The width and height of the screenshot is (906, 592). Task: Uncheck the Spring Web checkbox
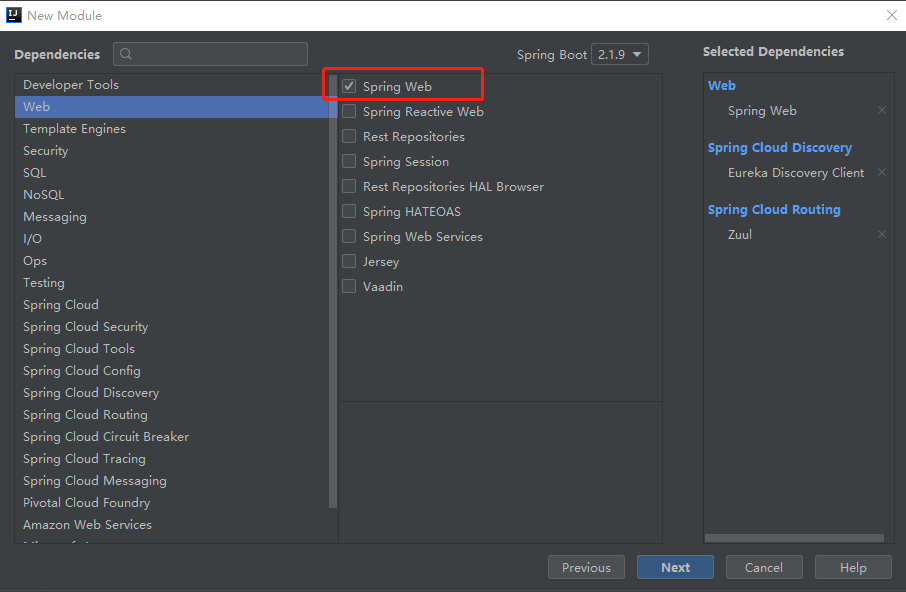pyautogui.click(x=349, y=87)
